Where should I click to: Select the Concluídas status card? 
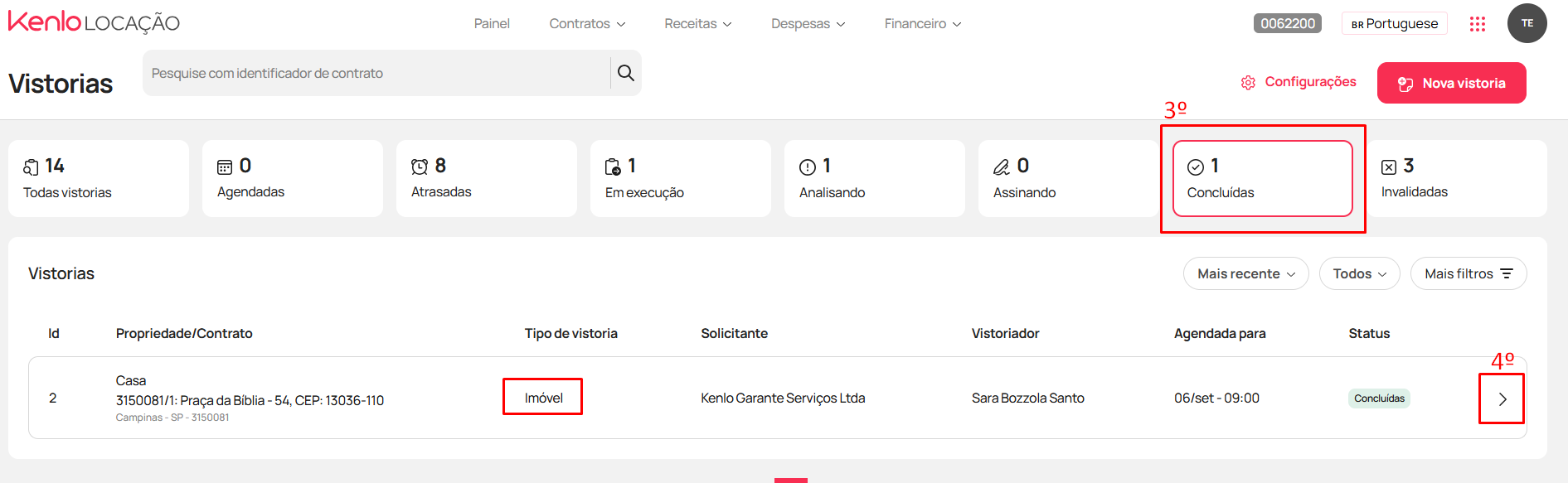click(x=1263, y=178)
